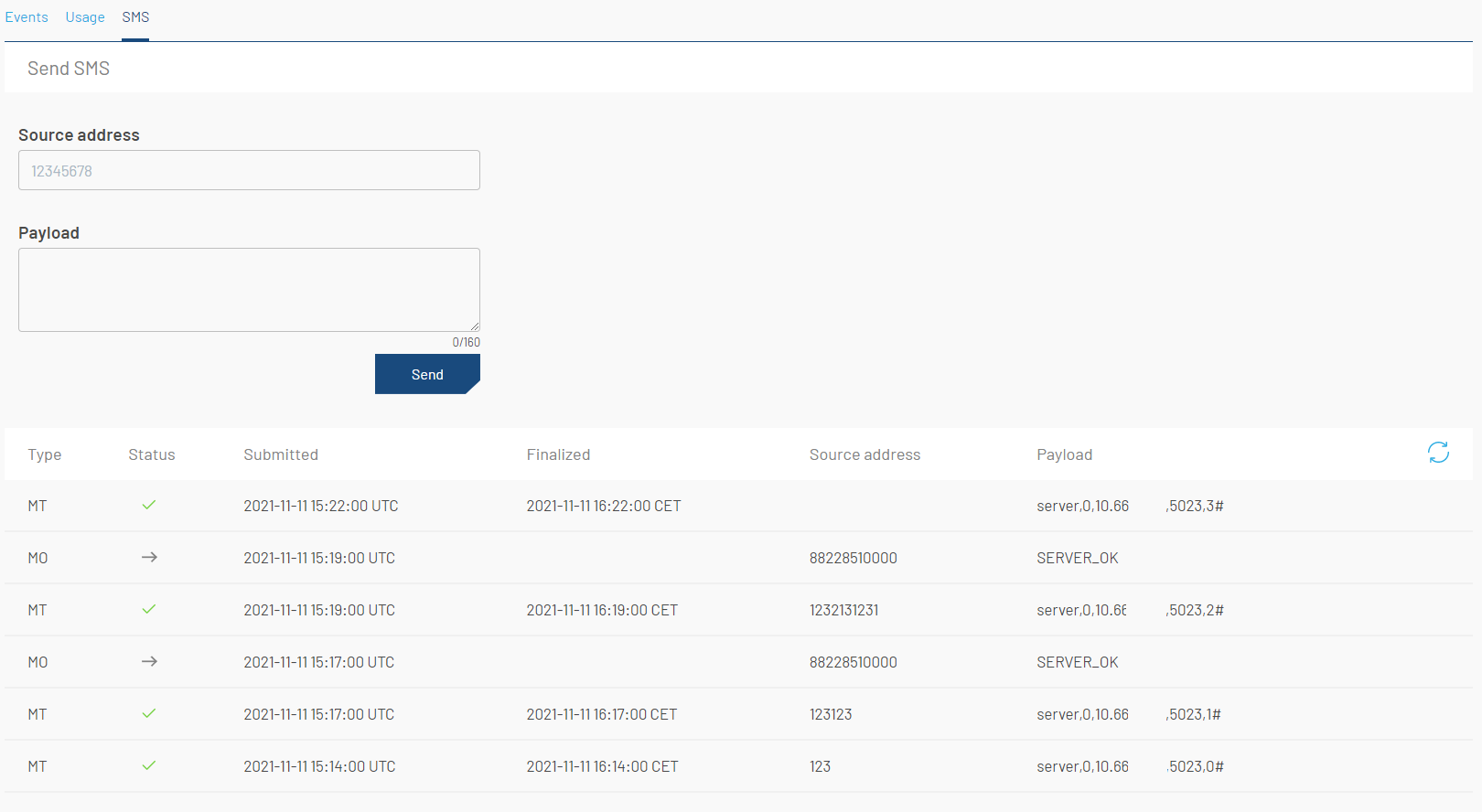Click the Type column header
This screenshot has height=812, width=1482.
pos(45,454)
